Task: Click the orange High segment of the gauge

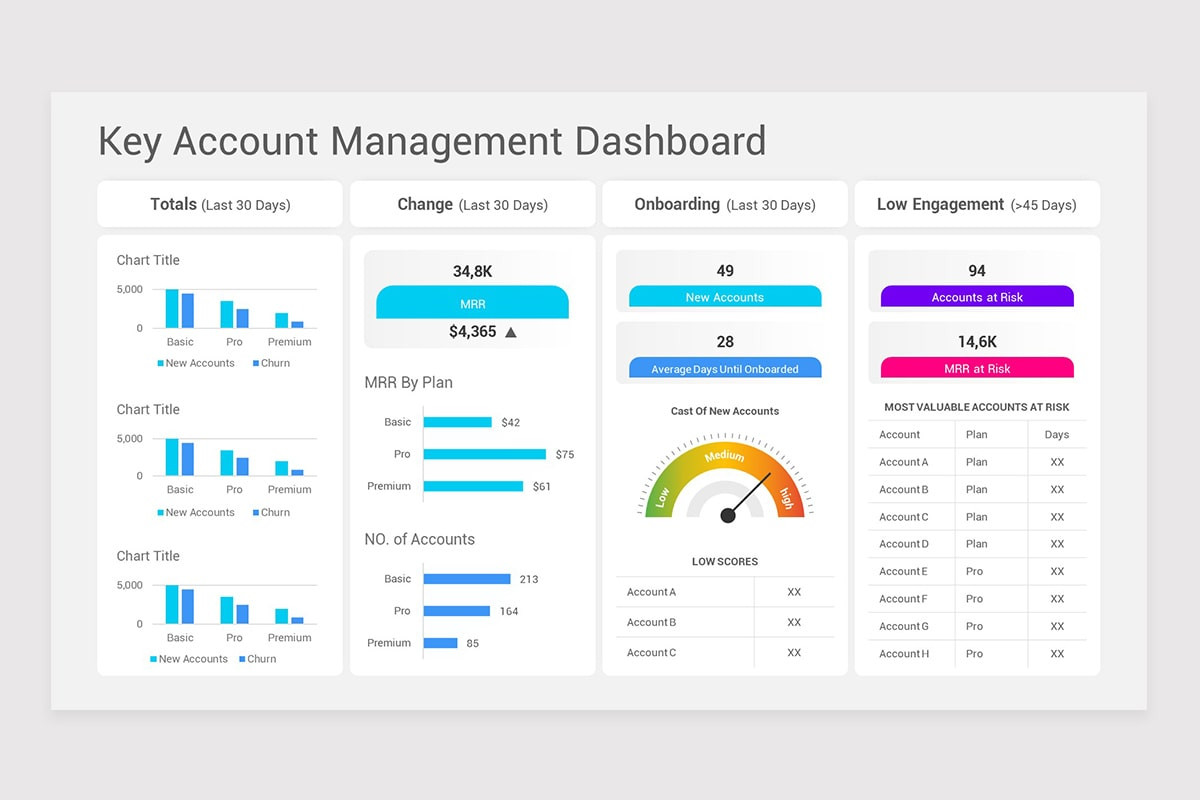Action: [786, 494]
